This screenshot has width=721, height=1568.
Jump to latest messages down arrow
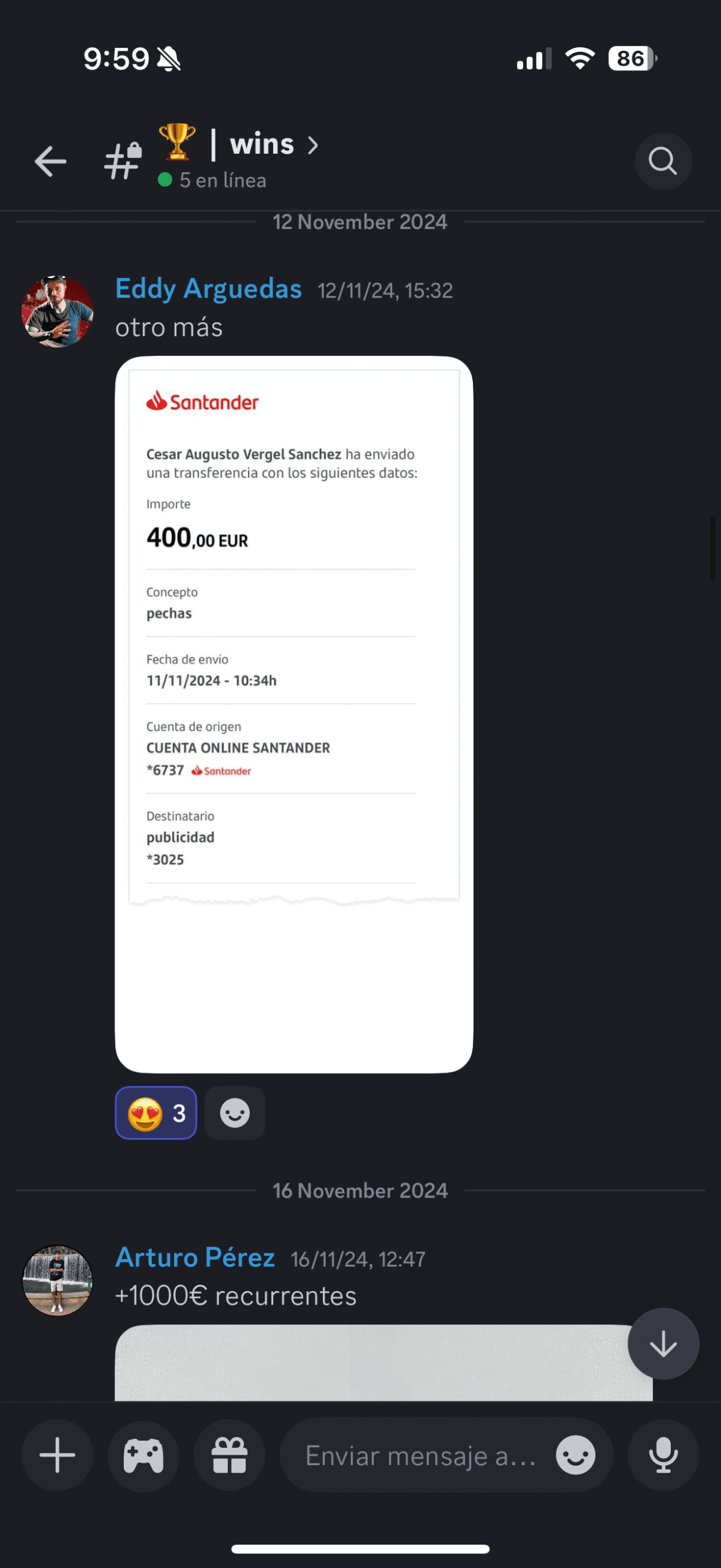663,1344
